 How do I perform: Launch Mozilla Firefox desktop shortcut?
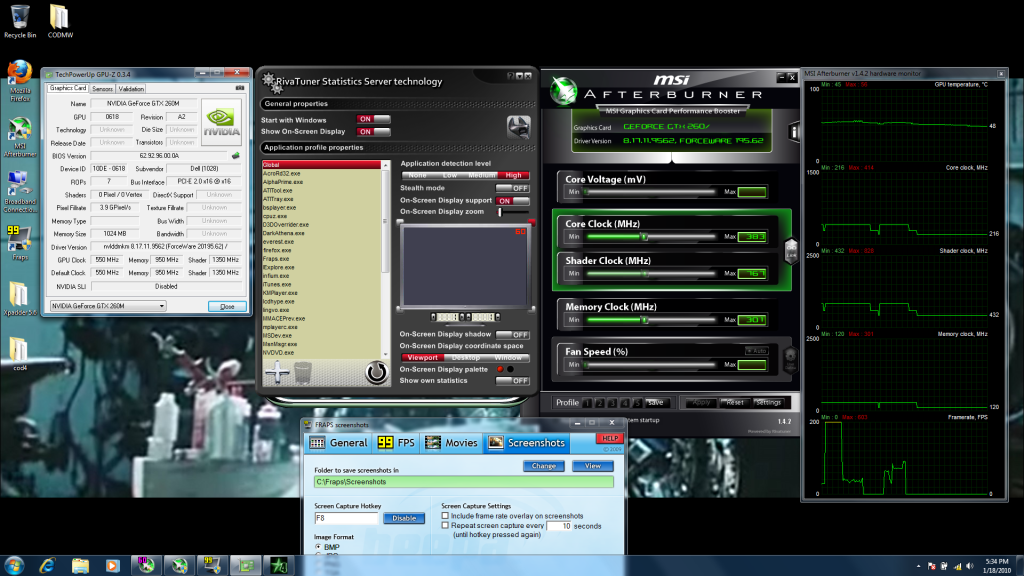[20, 81]
